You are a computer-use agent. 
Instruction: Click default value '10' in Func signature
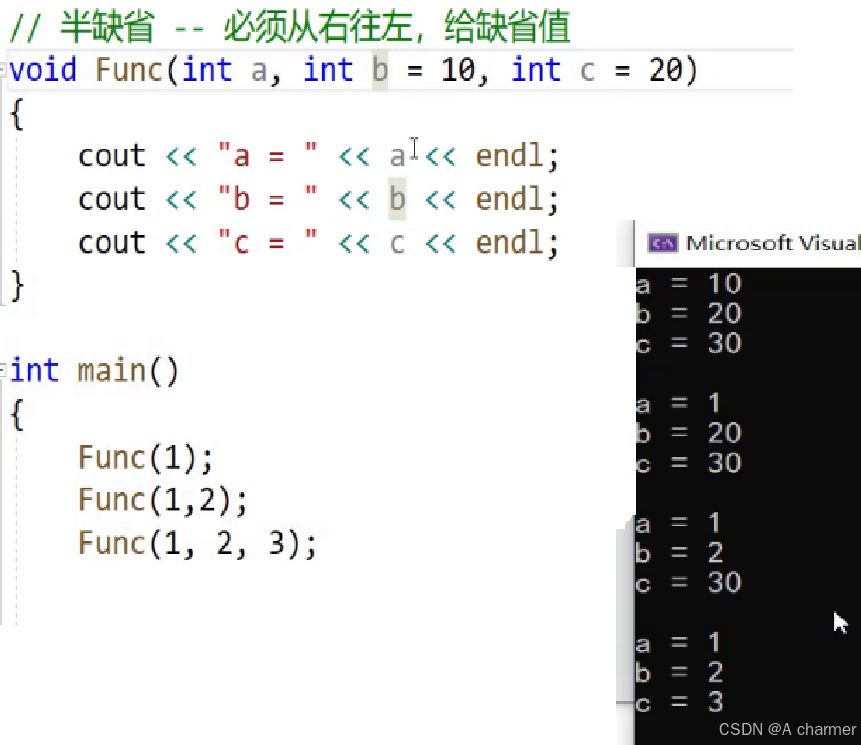tap(459, 70)
